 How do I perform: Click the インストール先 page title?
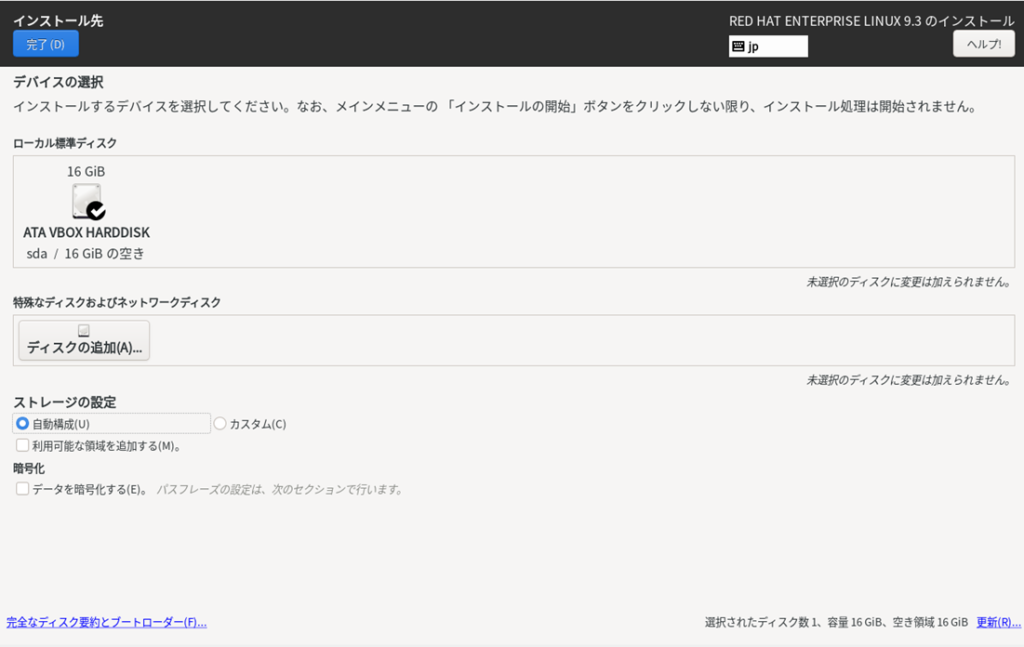pyautogui.click(x=58, y=20)
